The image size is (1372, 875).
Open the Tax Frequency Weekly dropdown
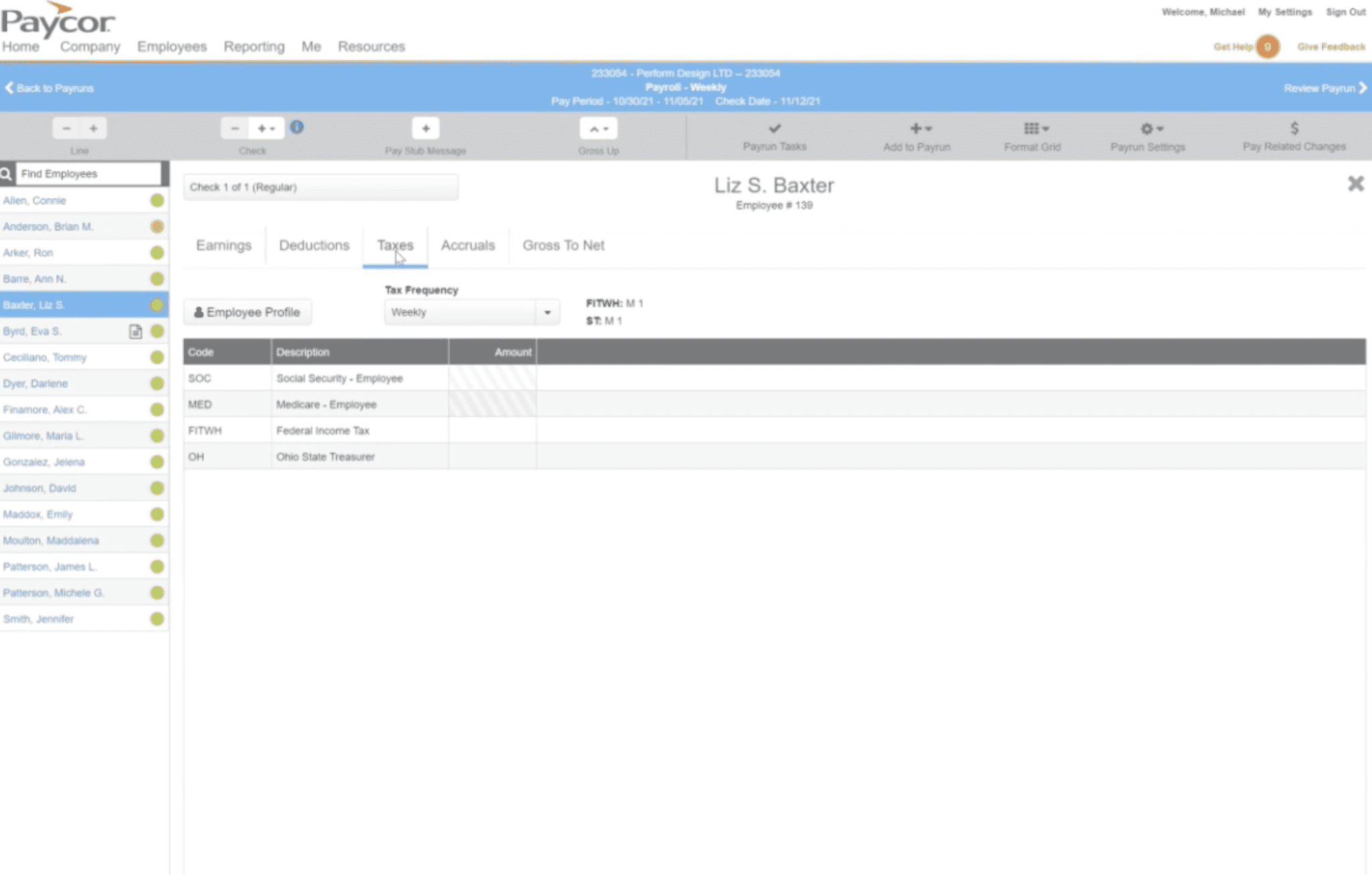click(x=471, y=312)
